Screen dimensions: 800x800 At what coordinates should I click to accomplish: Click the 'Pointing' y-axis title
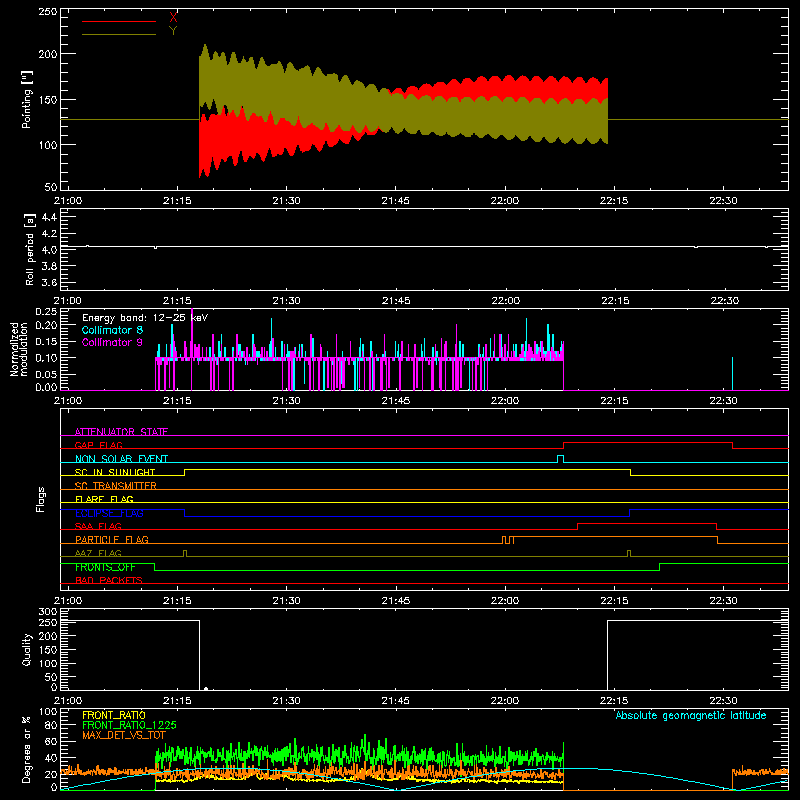(27, 99)
